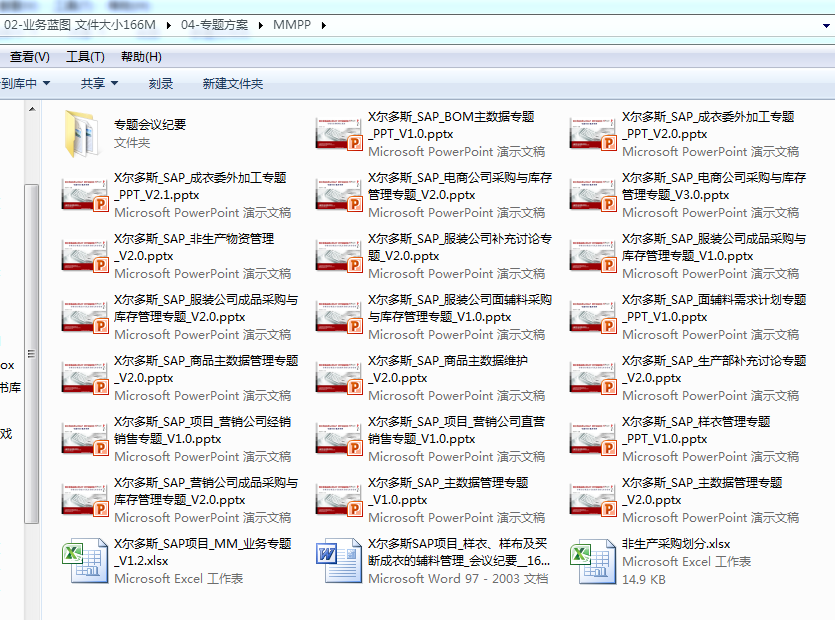
Task: Open the 查看(V) menu
Action: [x=29, y=56]
